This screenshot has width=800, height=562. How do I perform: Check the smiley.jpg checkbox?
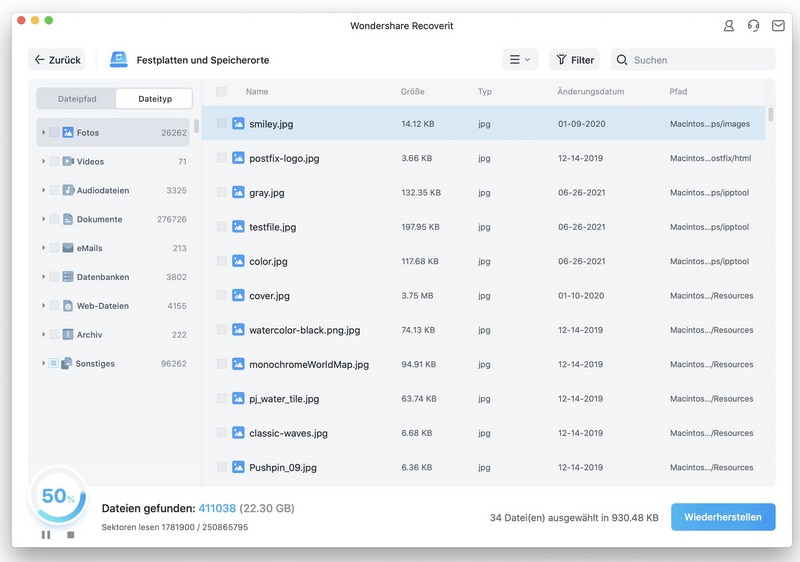tap(221, 123)
